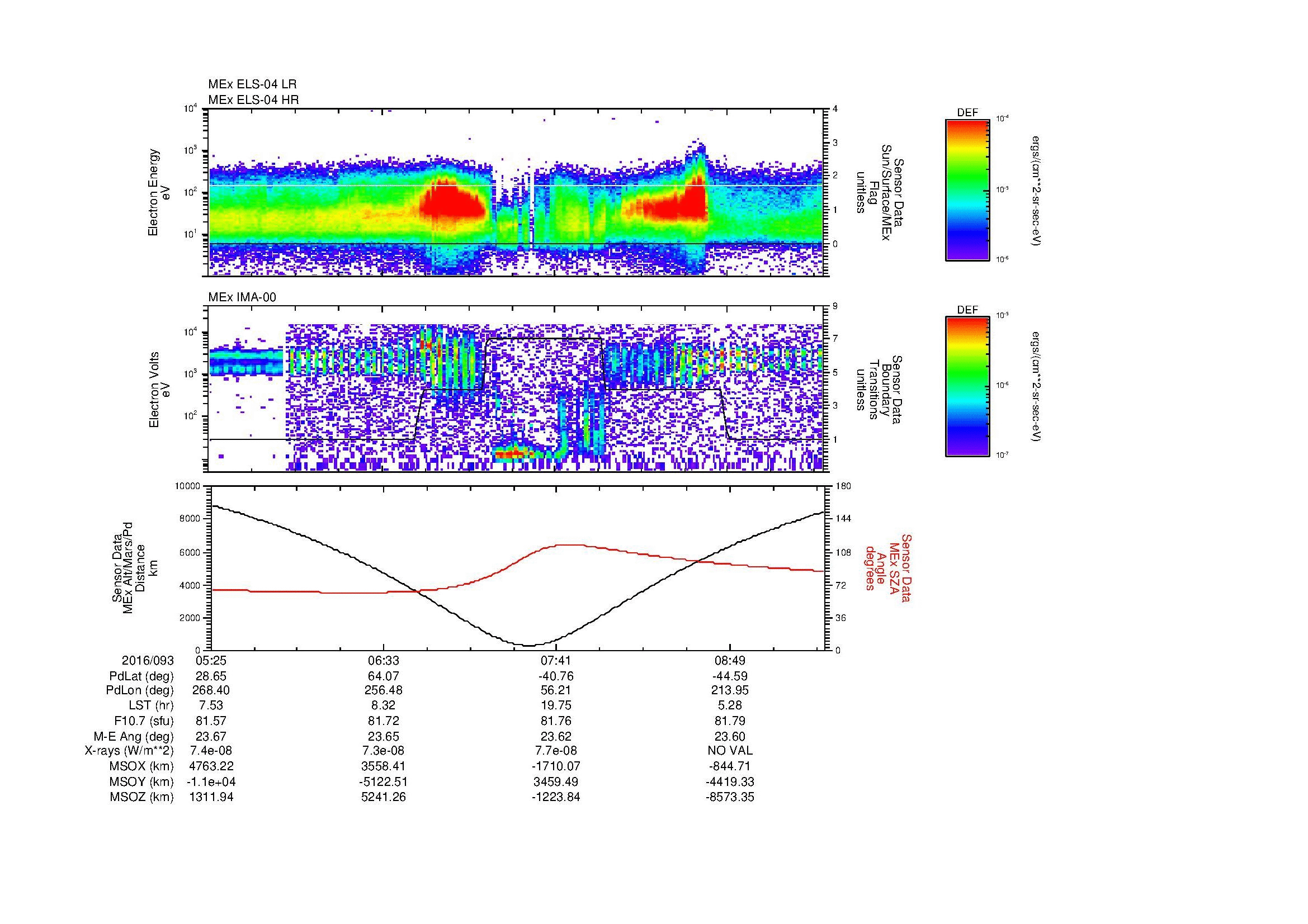Click the "MSOY (km)" row label
The height and width of the screenshot is (924, 1308).
[x=141, y=781]
